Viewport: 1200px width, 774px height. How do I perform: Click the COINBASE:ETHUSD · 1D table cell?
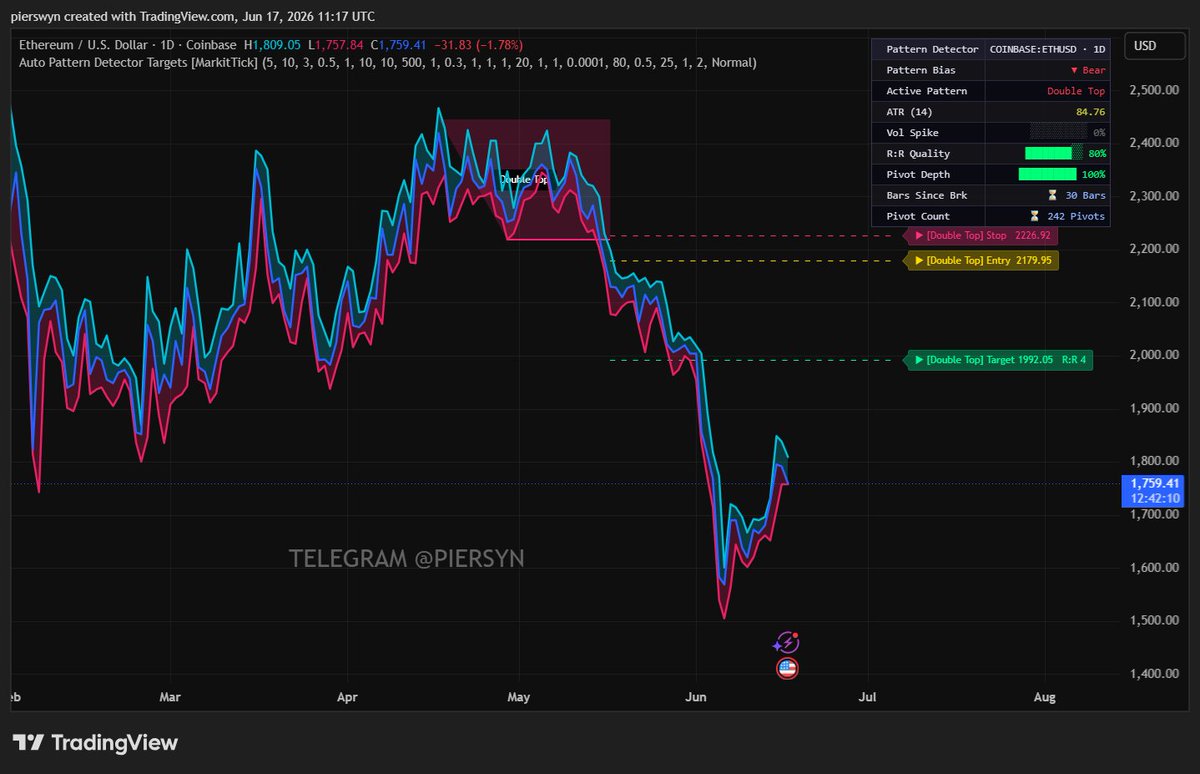[x=1047, y=49]
